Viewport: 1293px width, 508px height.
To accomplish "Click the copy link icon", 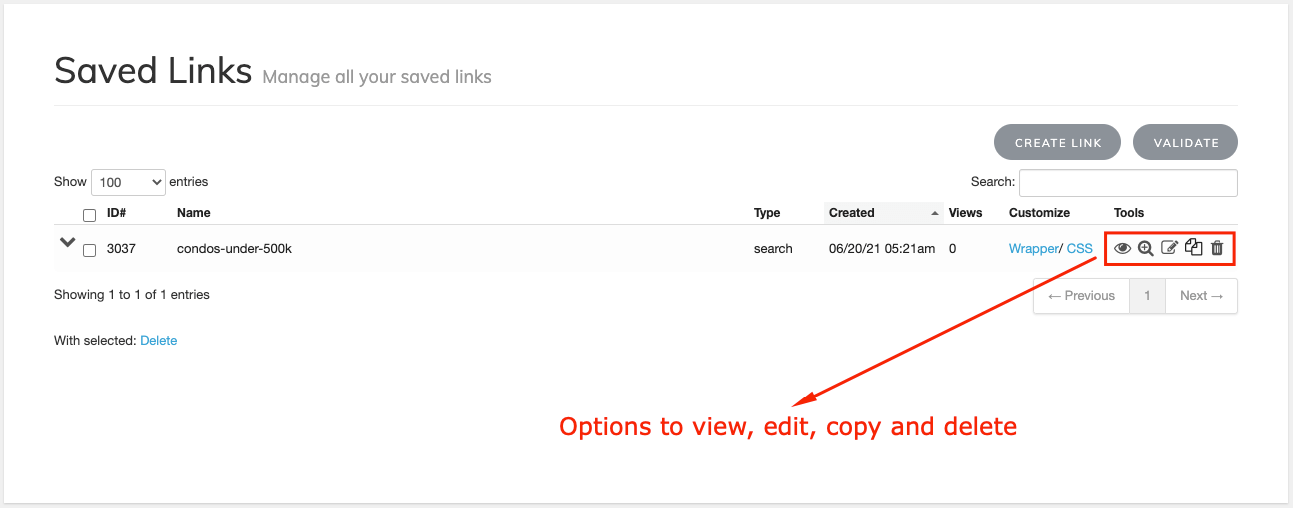I will 1193,248.
